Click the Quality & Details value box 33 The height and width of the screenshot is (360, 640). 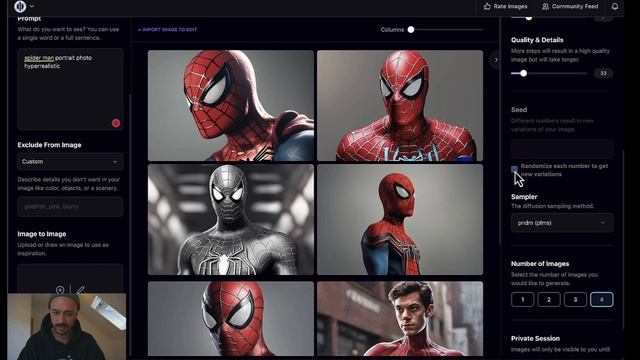tap(603, 73)
